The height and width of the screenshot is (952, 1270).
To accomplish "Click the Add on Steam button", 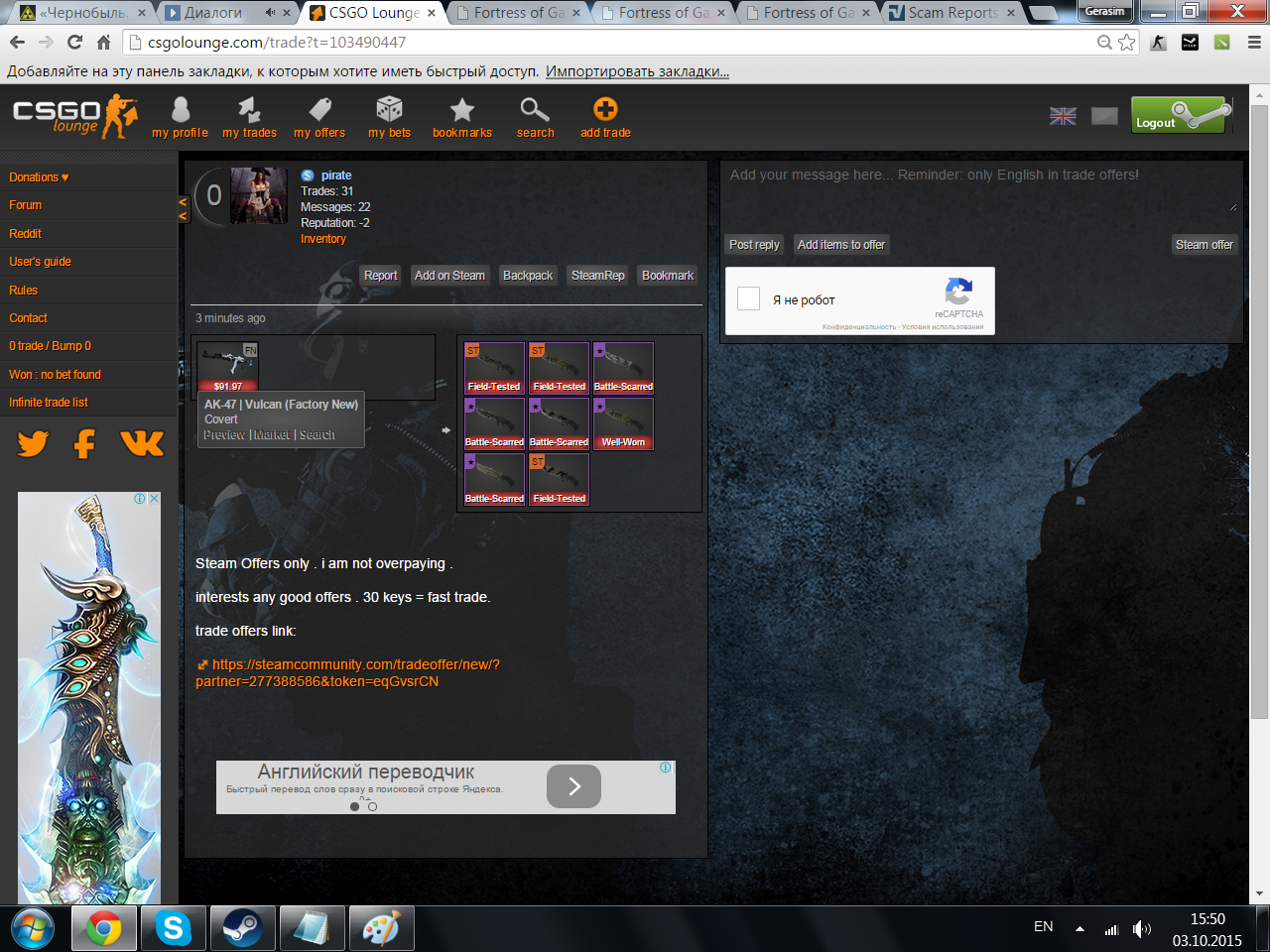I will click(x=449, y=276).
